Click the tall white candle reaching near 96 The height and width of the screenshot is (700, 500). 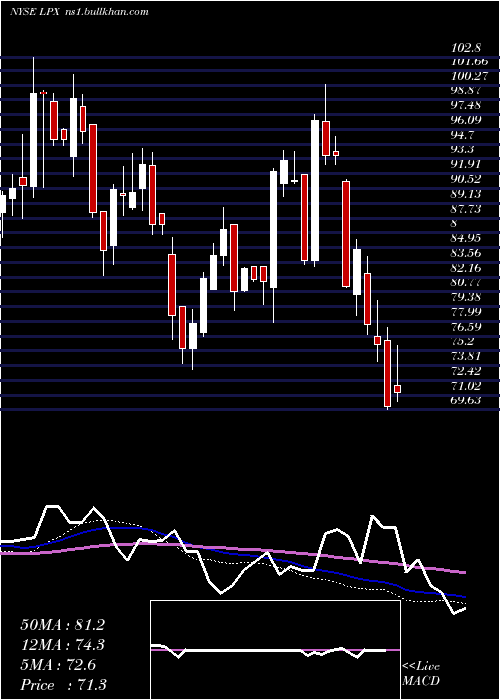(x=315, y=190)
